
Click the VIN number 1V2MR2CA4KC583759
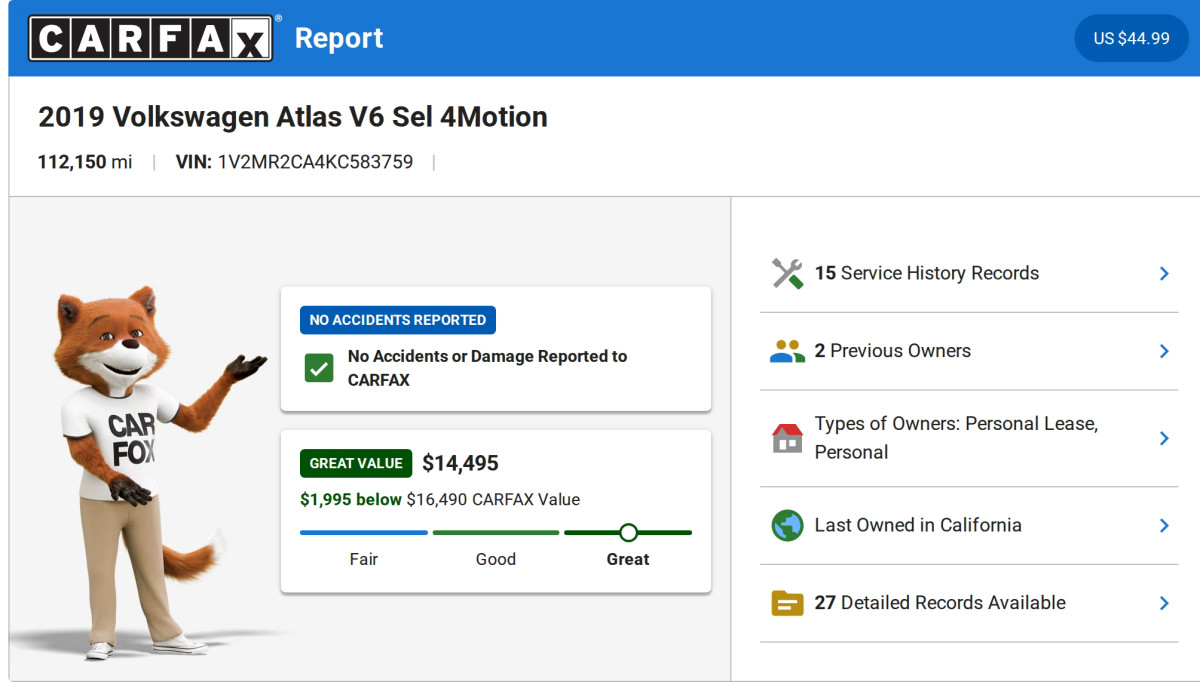tap(315, 162)
